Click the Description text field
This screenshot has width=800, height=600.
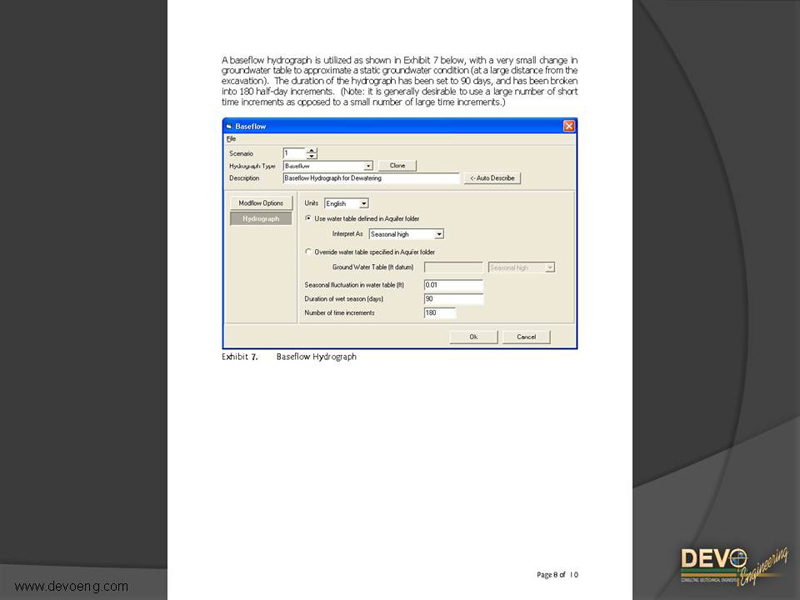(370, 178)
